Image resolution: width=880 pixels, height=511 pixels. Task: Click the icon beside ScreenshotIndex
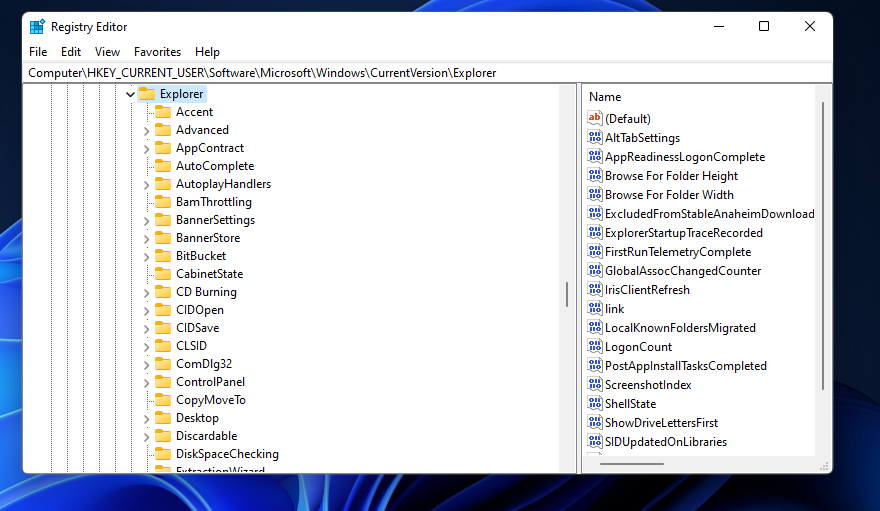pyautogui.click(x=595, y=384)
